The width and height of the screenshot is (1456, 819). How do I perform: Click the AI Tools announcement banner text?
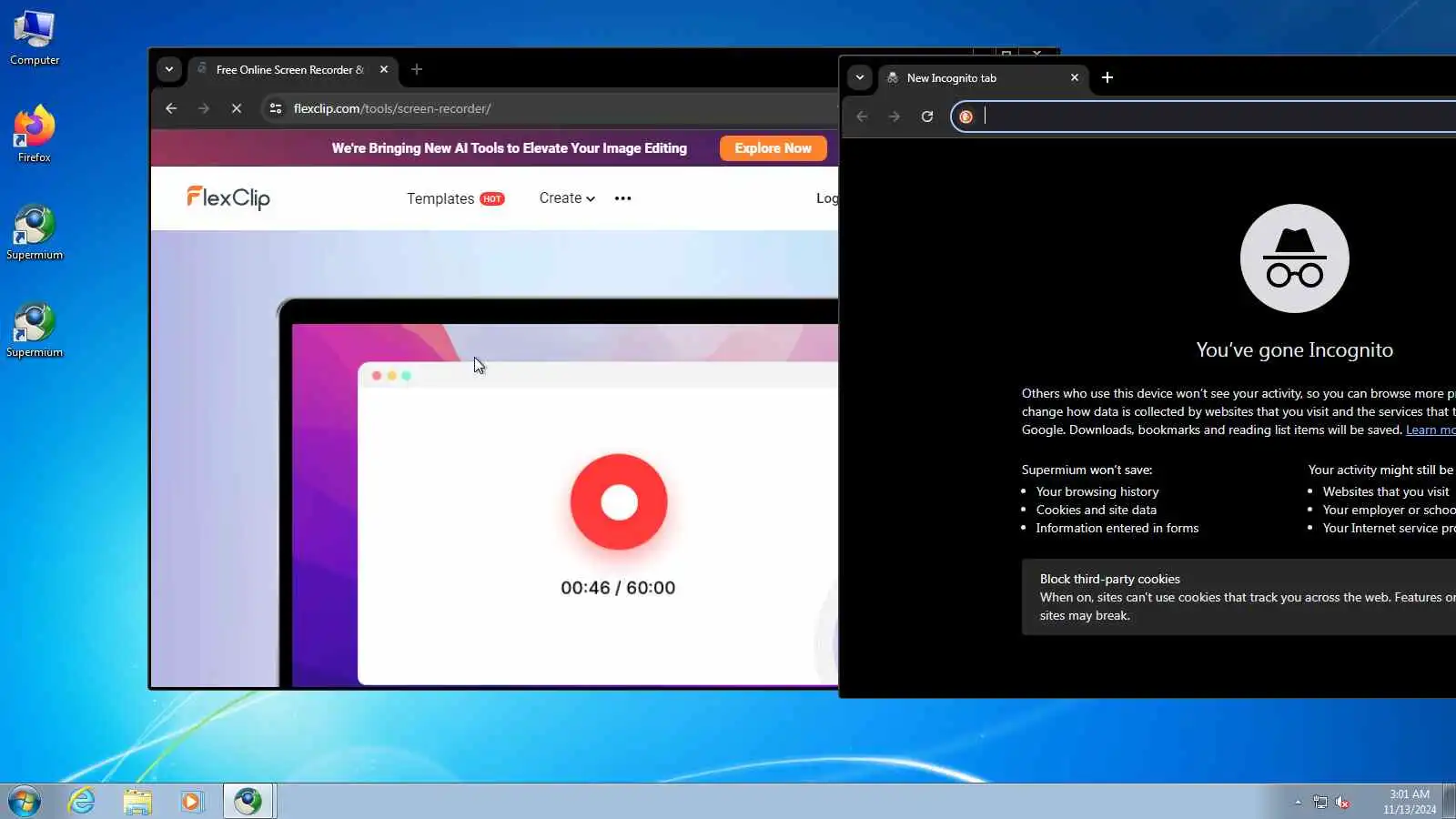510,148
